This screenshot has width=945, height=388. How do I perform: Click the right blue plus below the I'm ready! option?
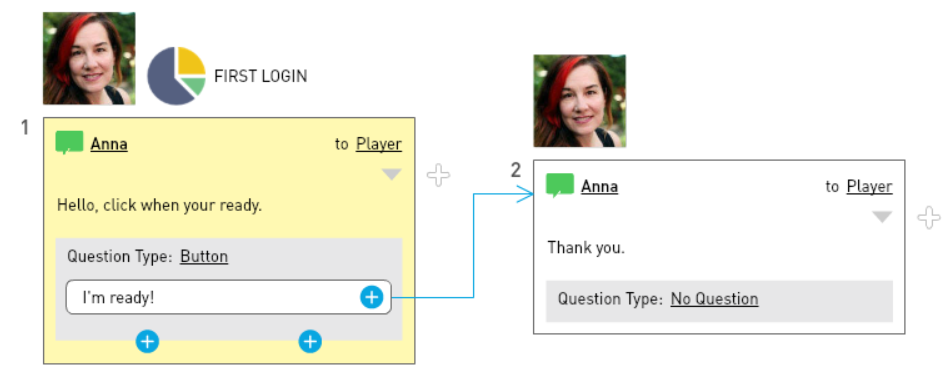pyautogui.click(x=310, y=342)
